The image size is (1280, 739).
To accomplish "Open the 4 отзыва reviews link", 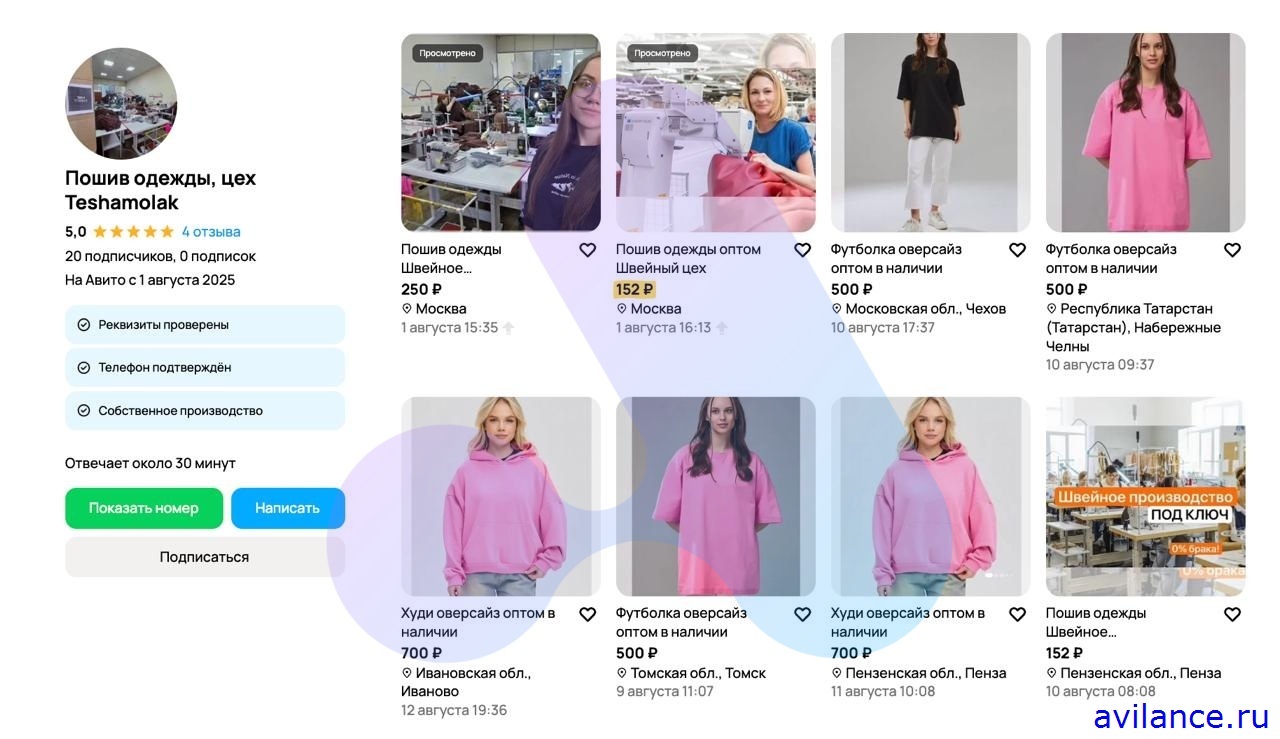I will coord(211,231).
